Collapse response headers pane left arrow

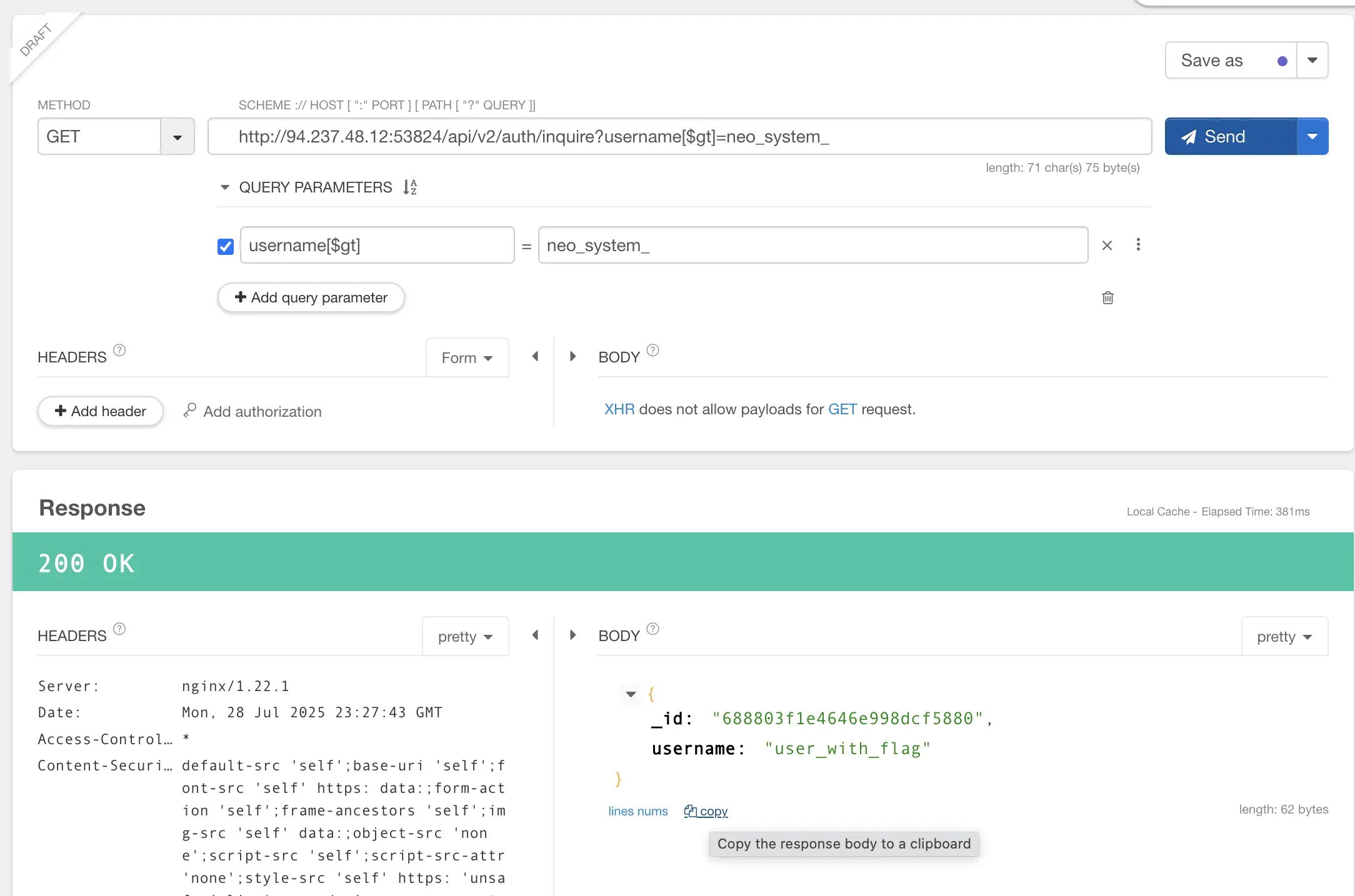coord(535,635)
